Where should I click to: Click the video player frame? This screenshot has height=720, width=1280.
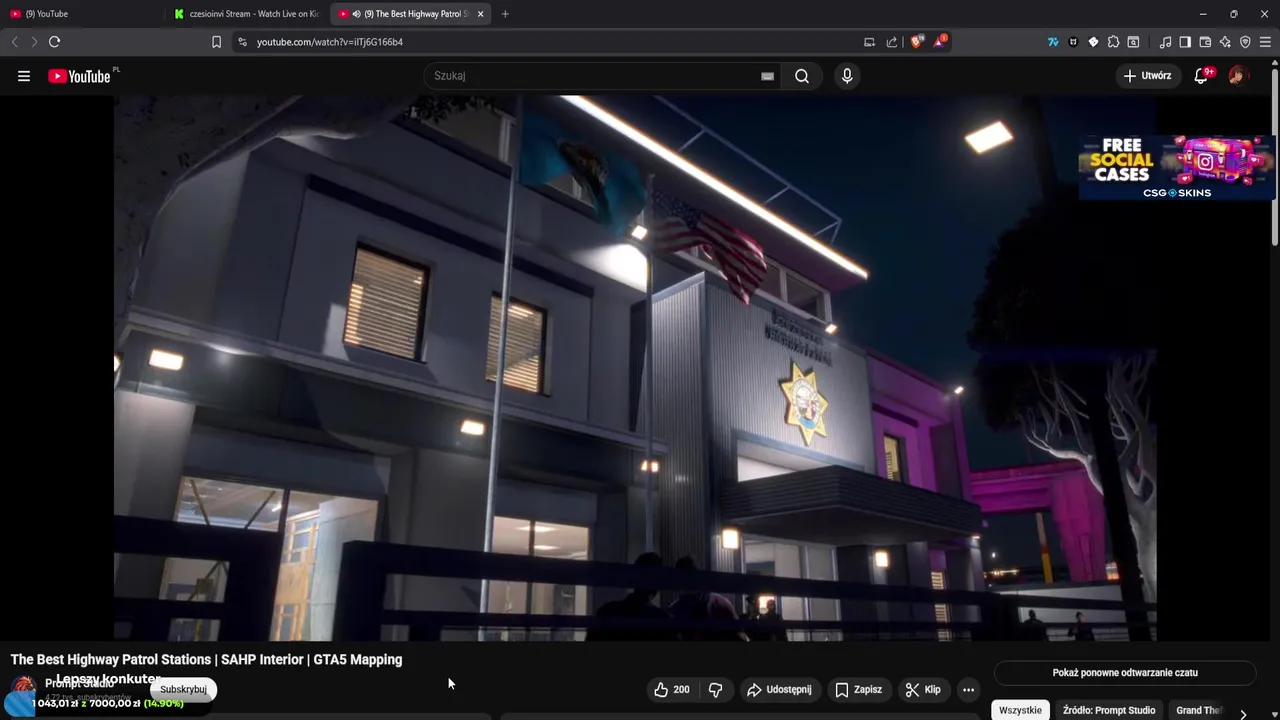coord(635,368)
